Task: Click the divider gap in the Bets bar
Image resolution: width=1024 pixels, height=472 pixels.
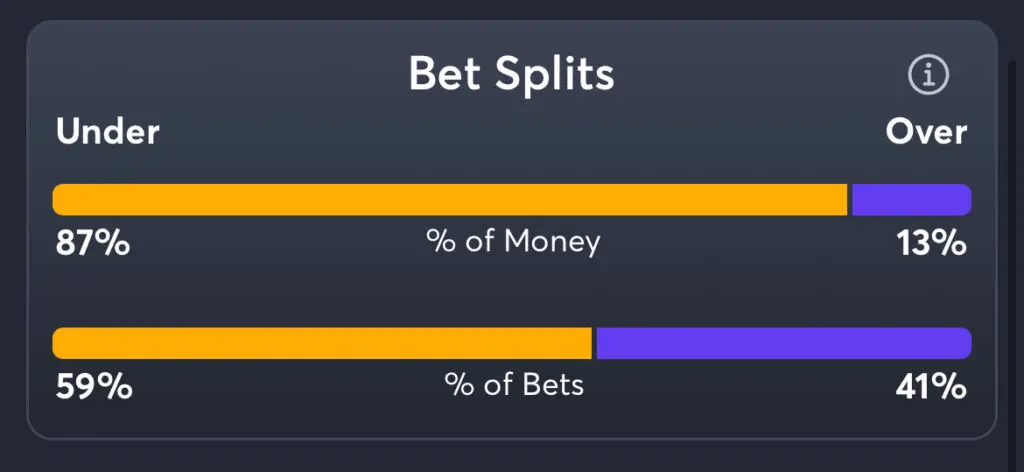Action: click(594, 343)
